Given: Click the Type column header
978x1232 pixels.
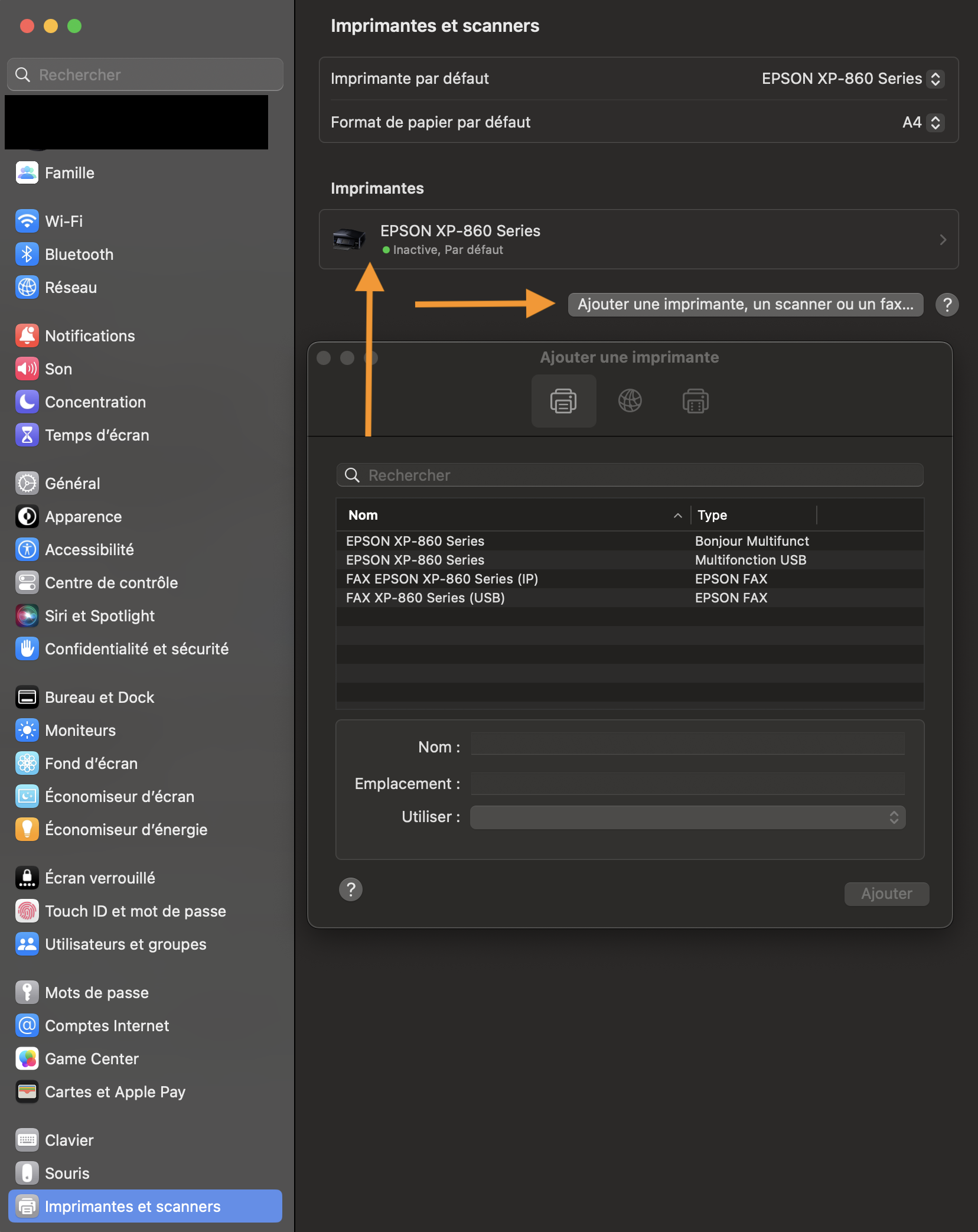Looking at the screenshot, I should coord(754,515).
